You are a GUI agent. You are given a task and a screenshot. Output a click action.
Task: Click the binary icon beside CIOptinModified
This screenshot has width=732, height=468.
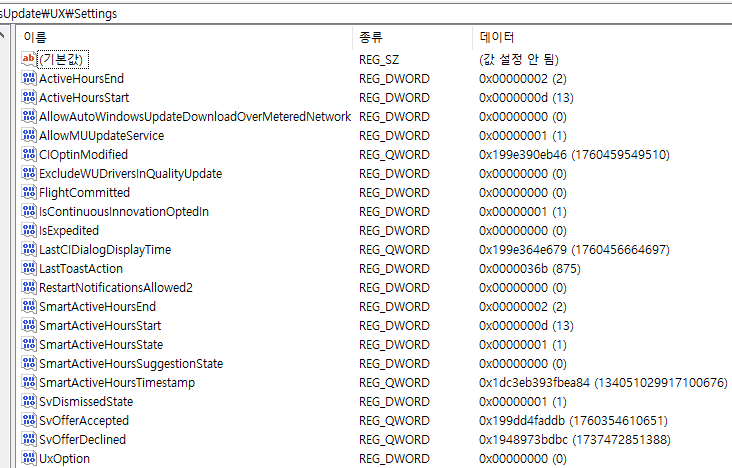(x=28, y=154)
